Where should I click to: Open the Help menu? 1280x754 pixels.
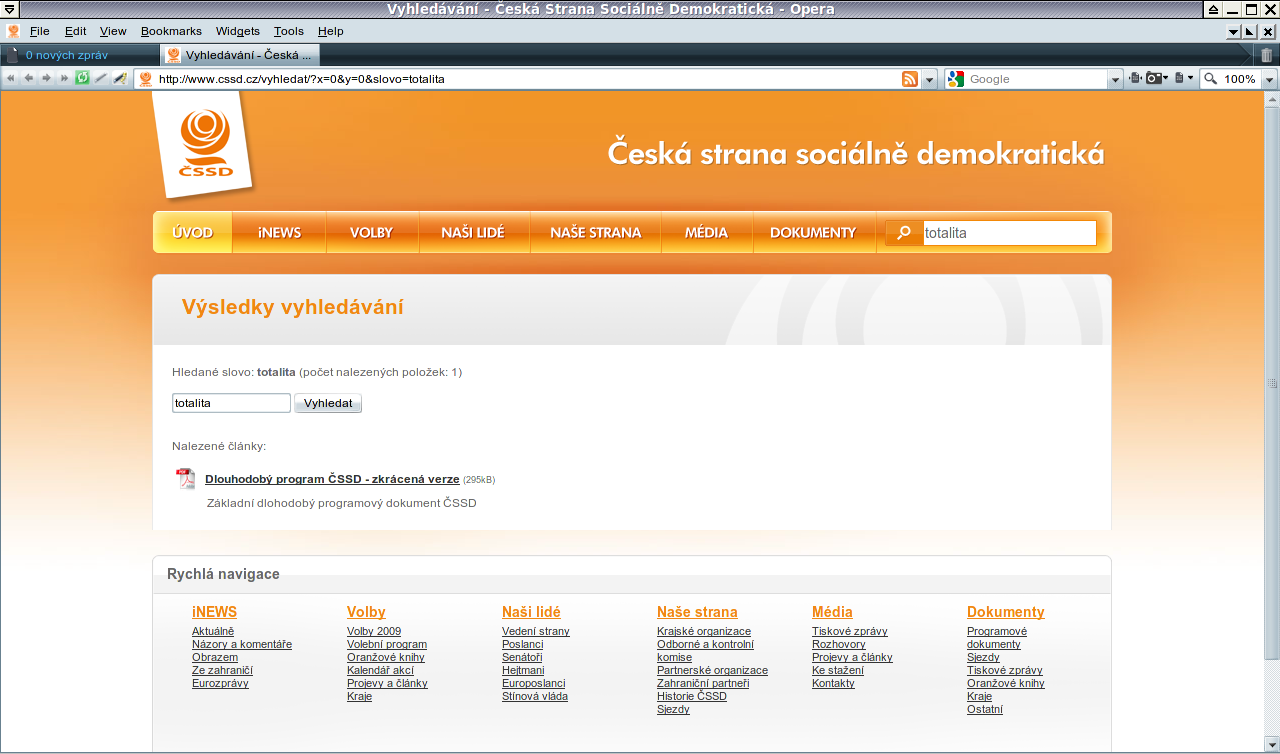click(x=330, y=32)
